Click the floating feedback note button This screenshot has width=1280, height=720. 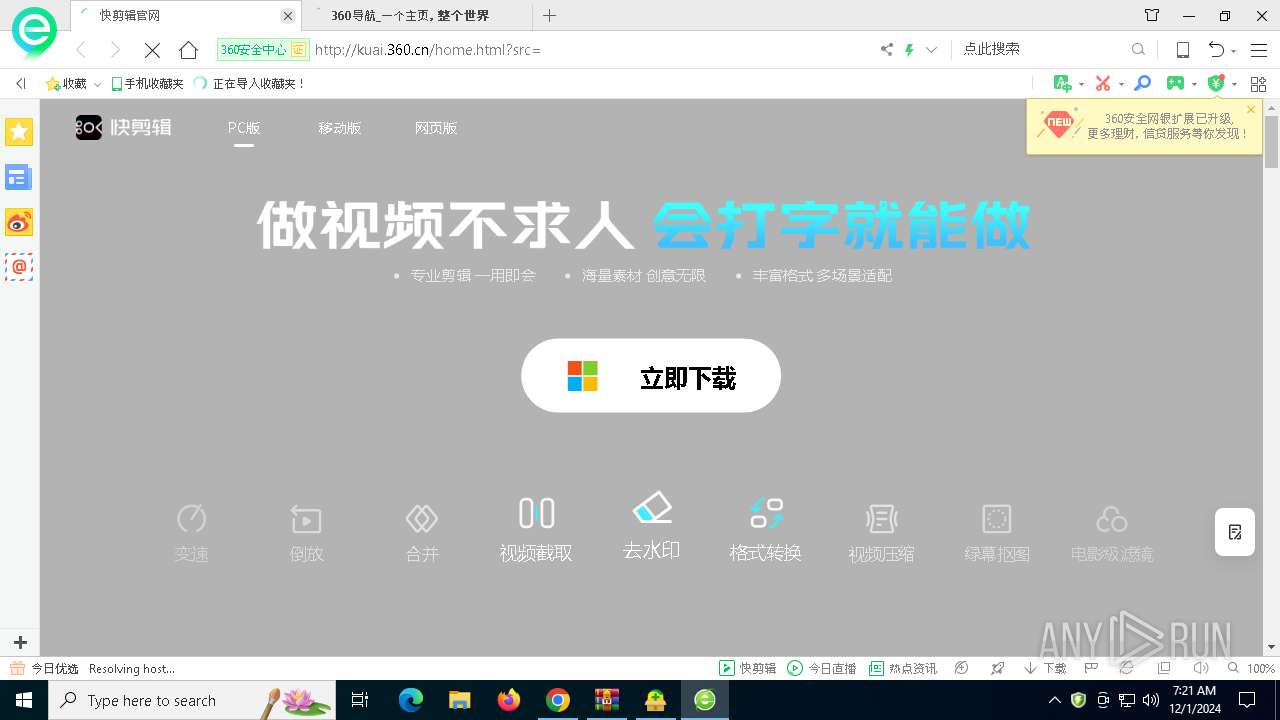pos(1235,532)
